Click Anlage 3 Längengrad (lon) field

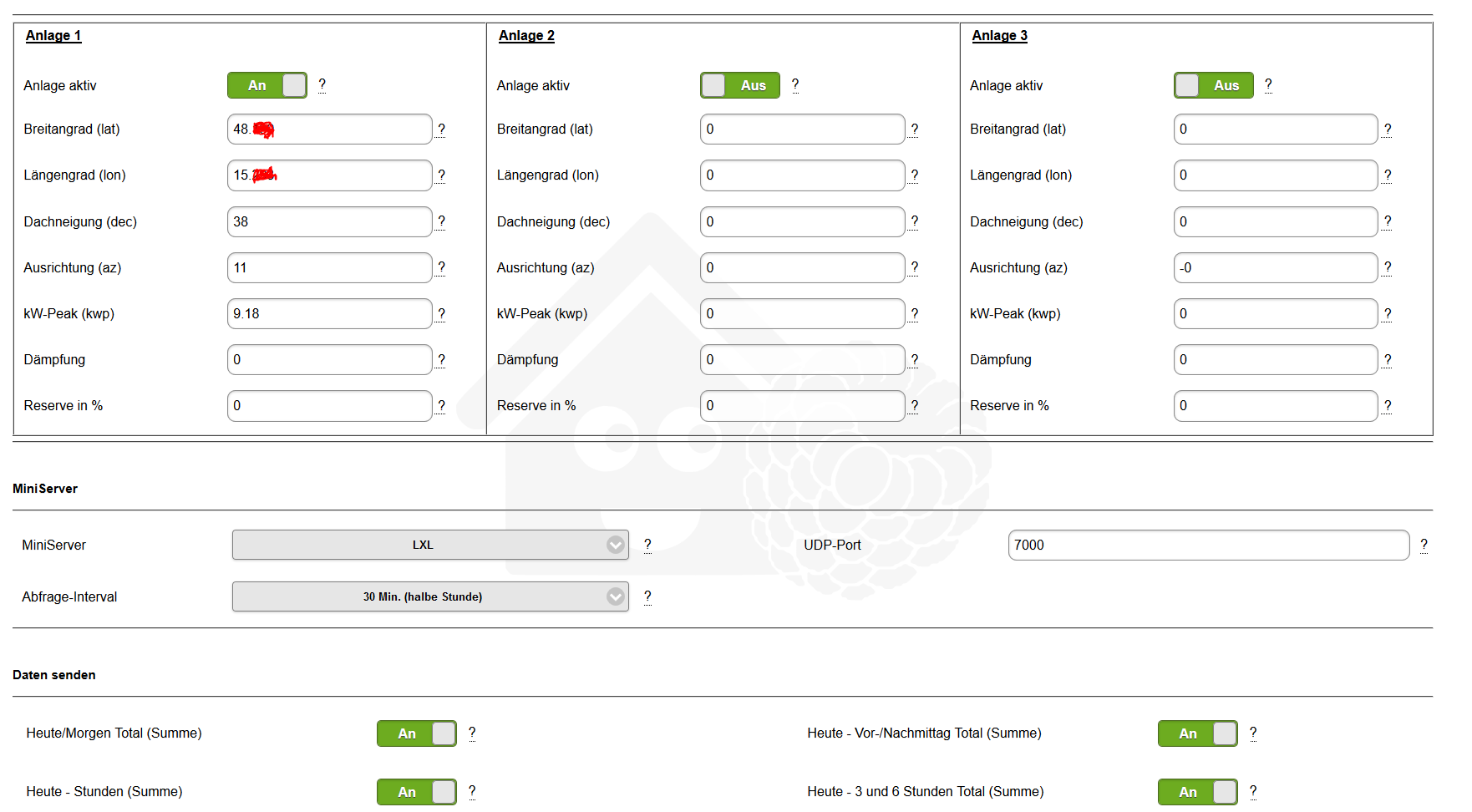[x=1276, y=175]
